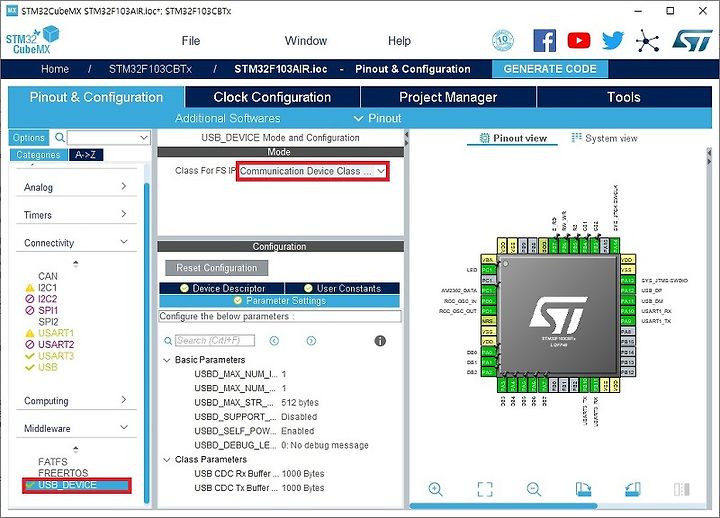Open Additional Softwares
The image size is (720, 518).
coord(227,118)
